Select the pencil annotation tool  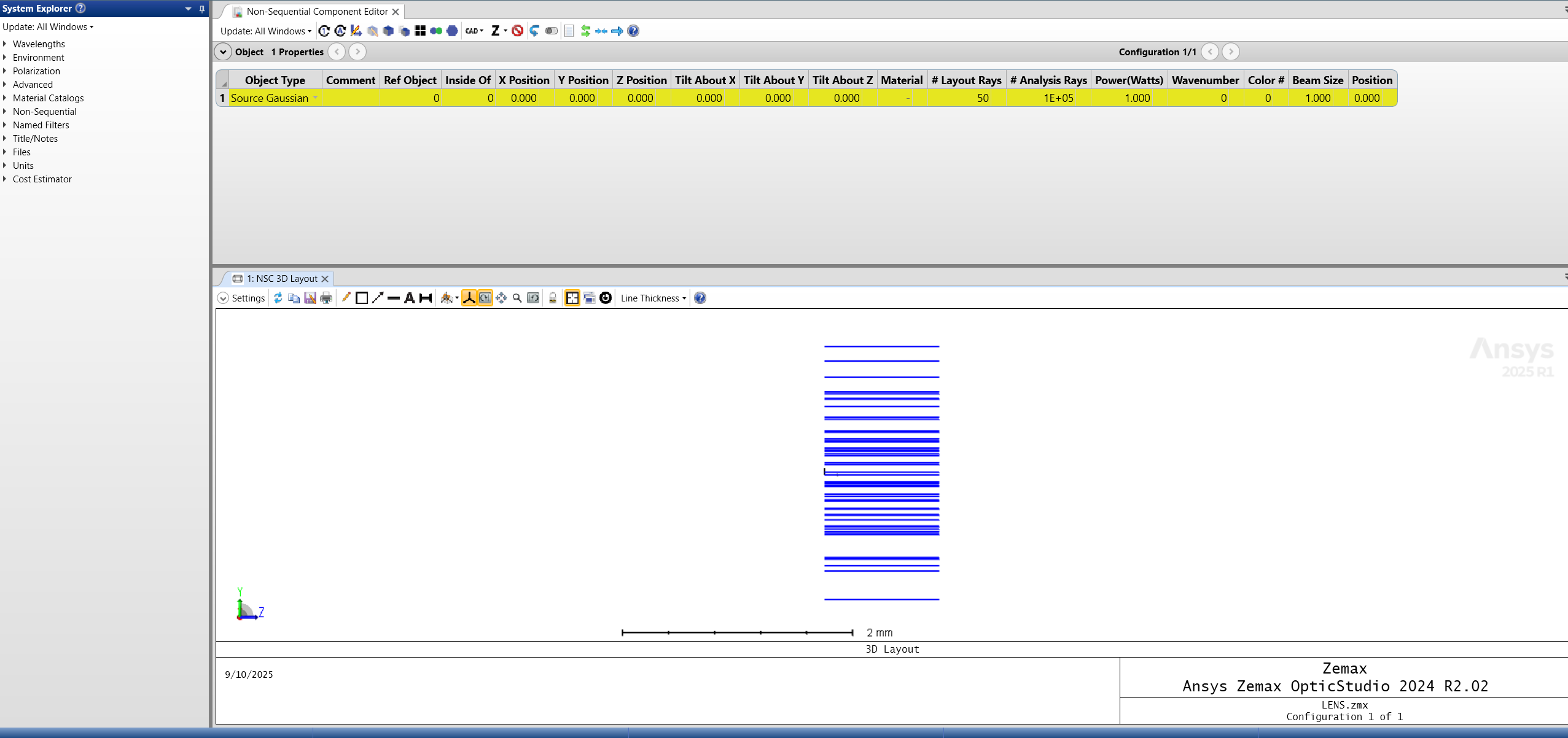pos(346,298)
